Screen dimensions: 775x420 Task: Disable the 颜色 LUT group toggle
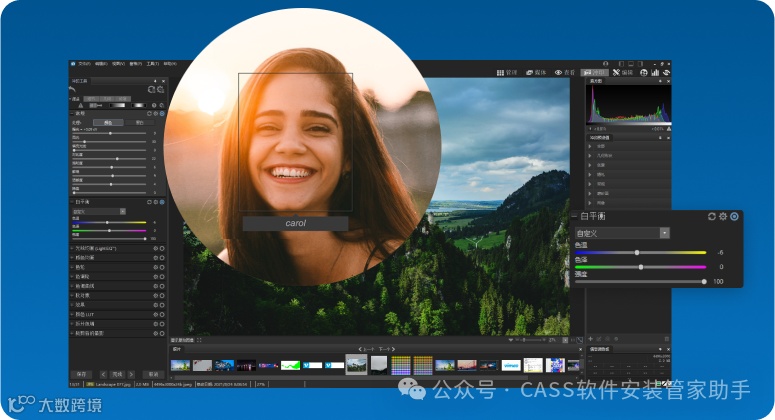[x=161, y=313]
